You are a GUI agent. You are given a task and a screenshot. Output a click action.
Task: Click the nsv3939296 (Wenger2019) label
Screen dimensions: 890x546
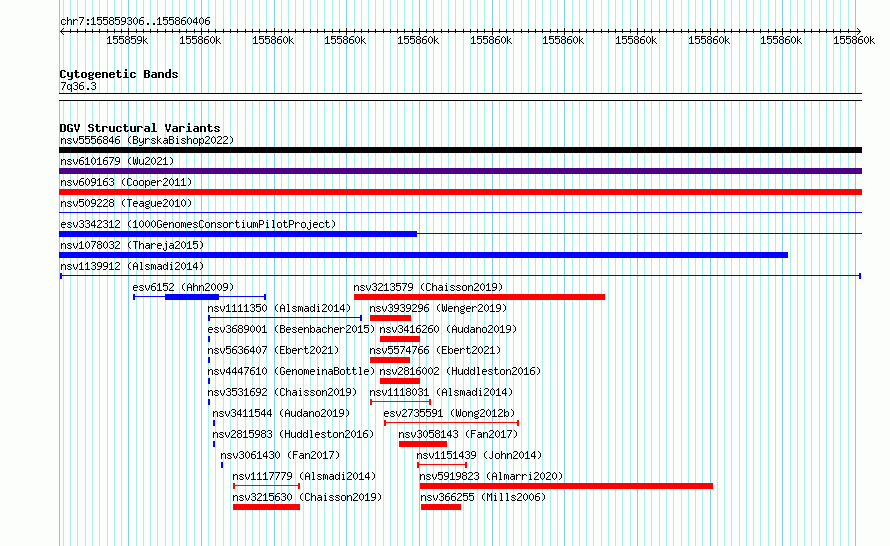pos(438,308)
